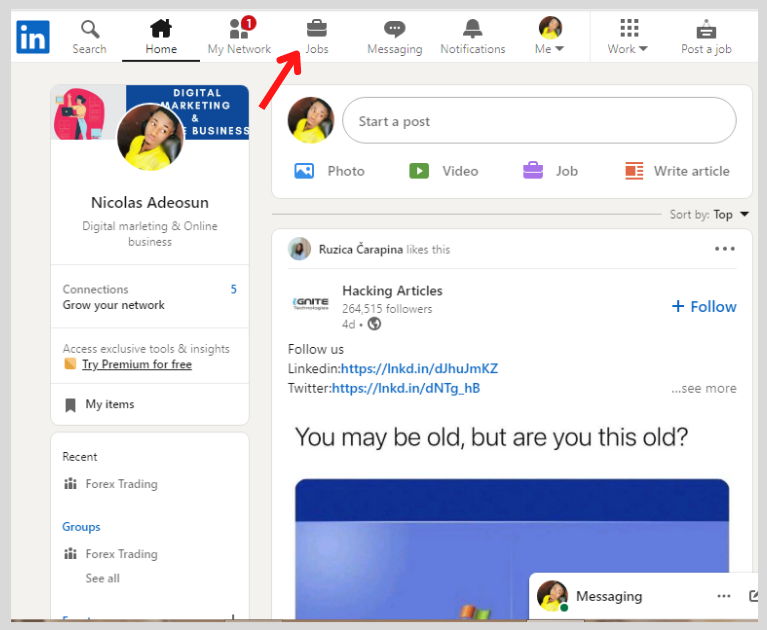Viewport: 767px width, 630px height.
Task: Expand post with ...see more
Action: click(704, 388)
